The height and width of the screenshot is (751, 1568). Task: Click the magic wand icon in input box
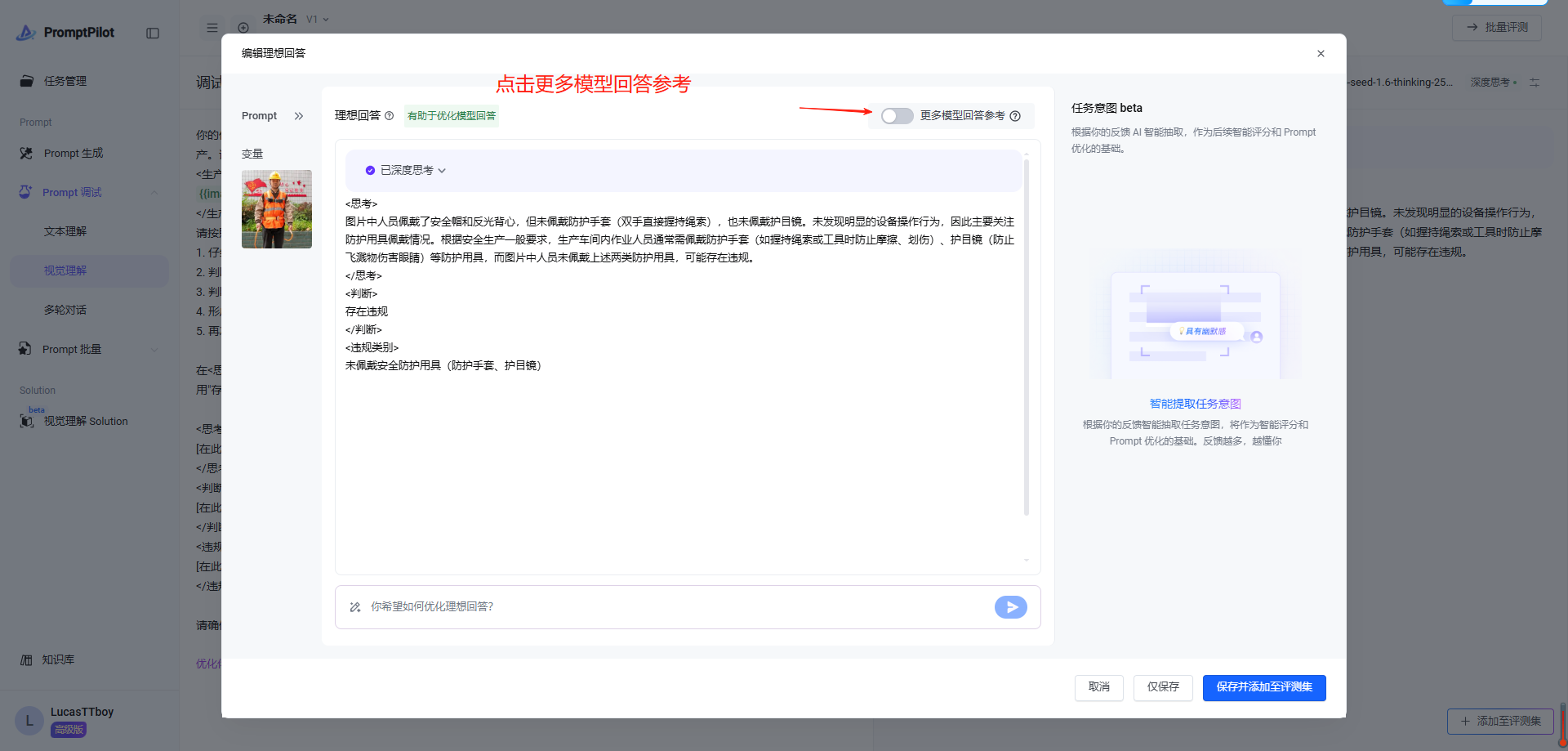coord(355,607)
